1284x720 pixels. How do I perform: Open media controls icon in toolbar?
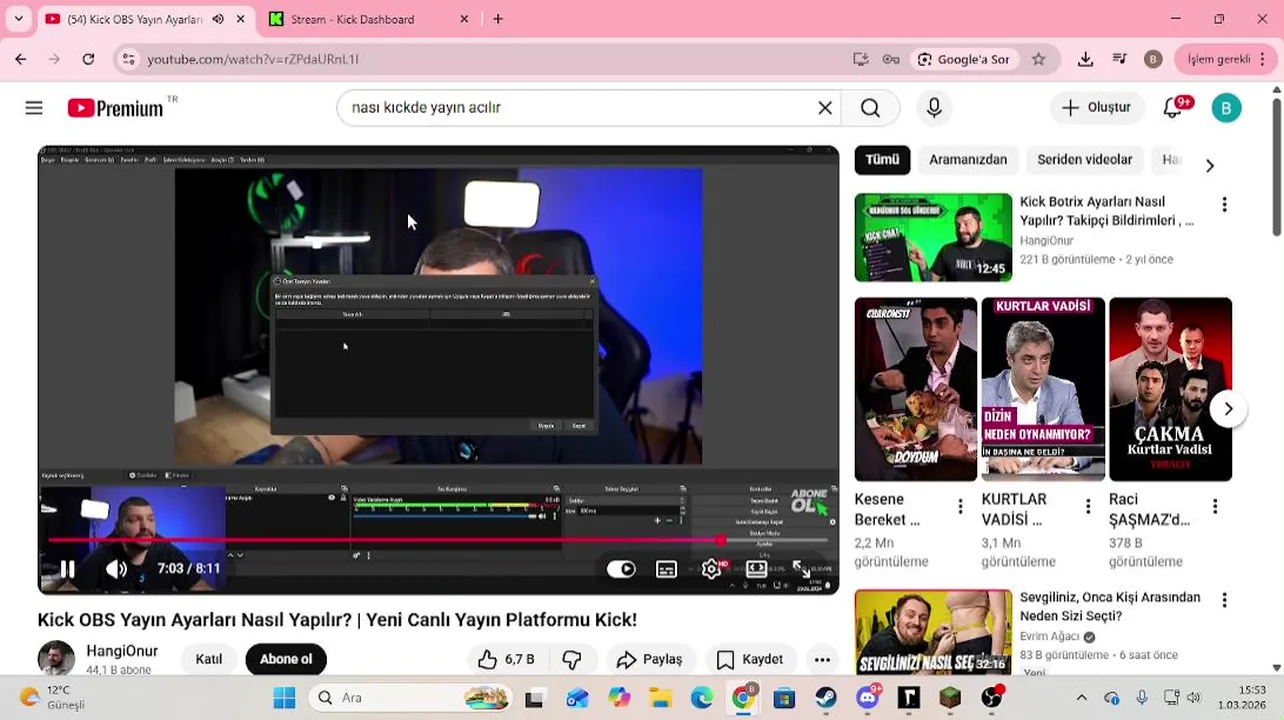click(1119, 59)
